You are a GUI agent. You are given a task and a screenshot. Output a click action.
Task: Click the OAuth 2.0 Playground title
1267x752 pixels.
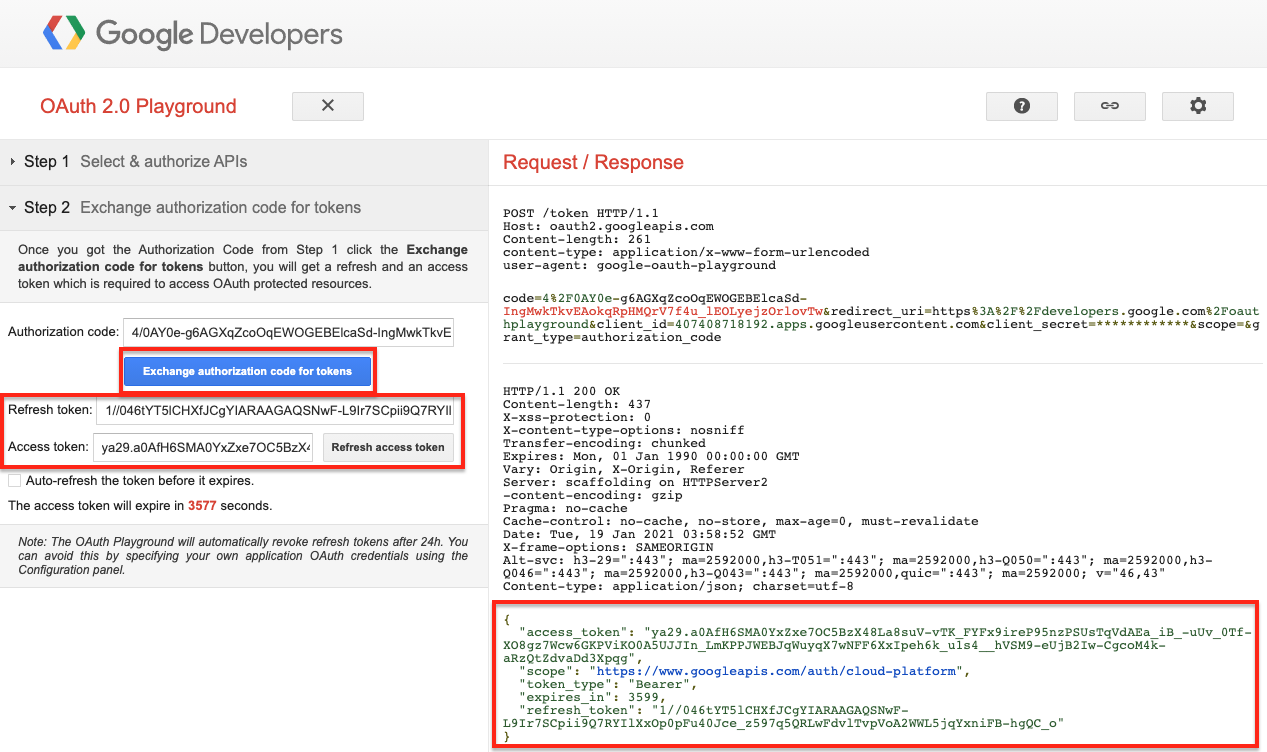(138, 107)
